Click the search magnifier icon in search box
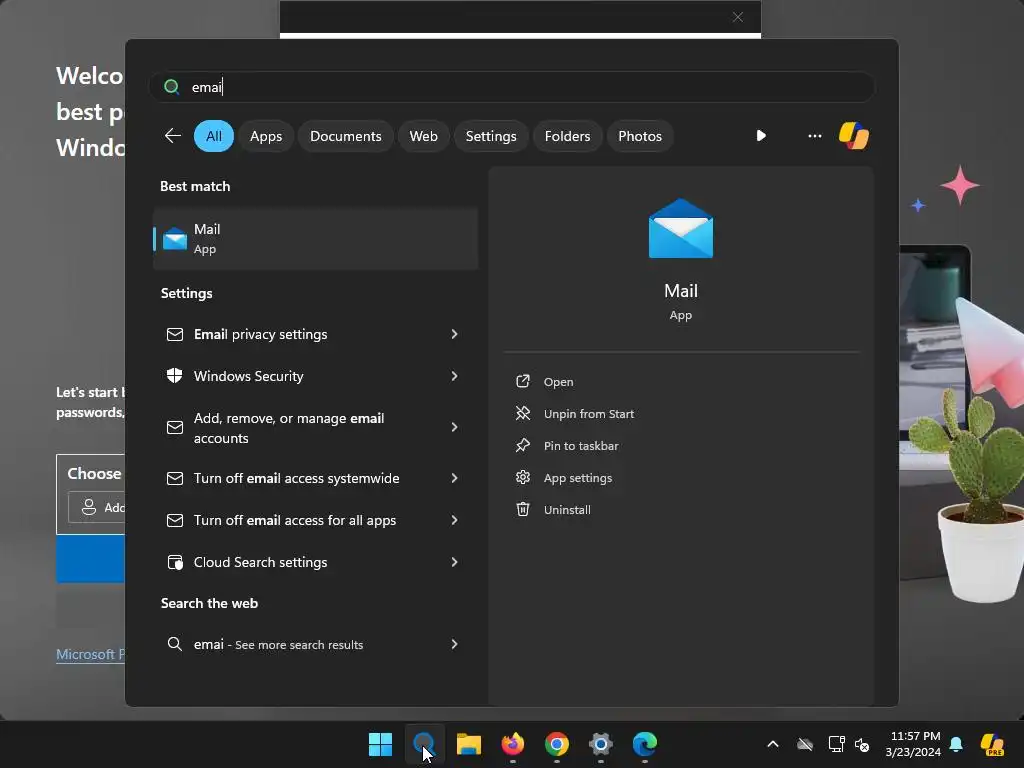Screen dimensions: 1024x768 click(x=172, y=87)
